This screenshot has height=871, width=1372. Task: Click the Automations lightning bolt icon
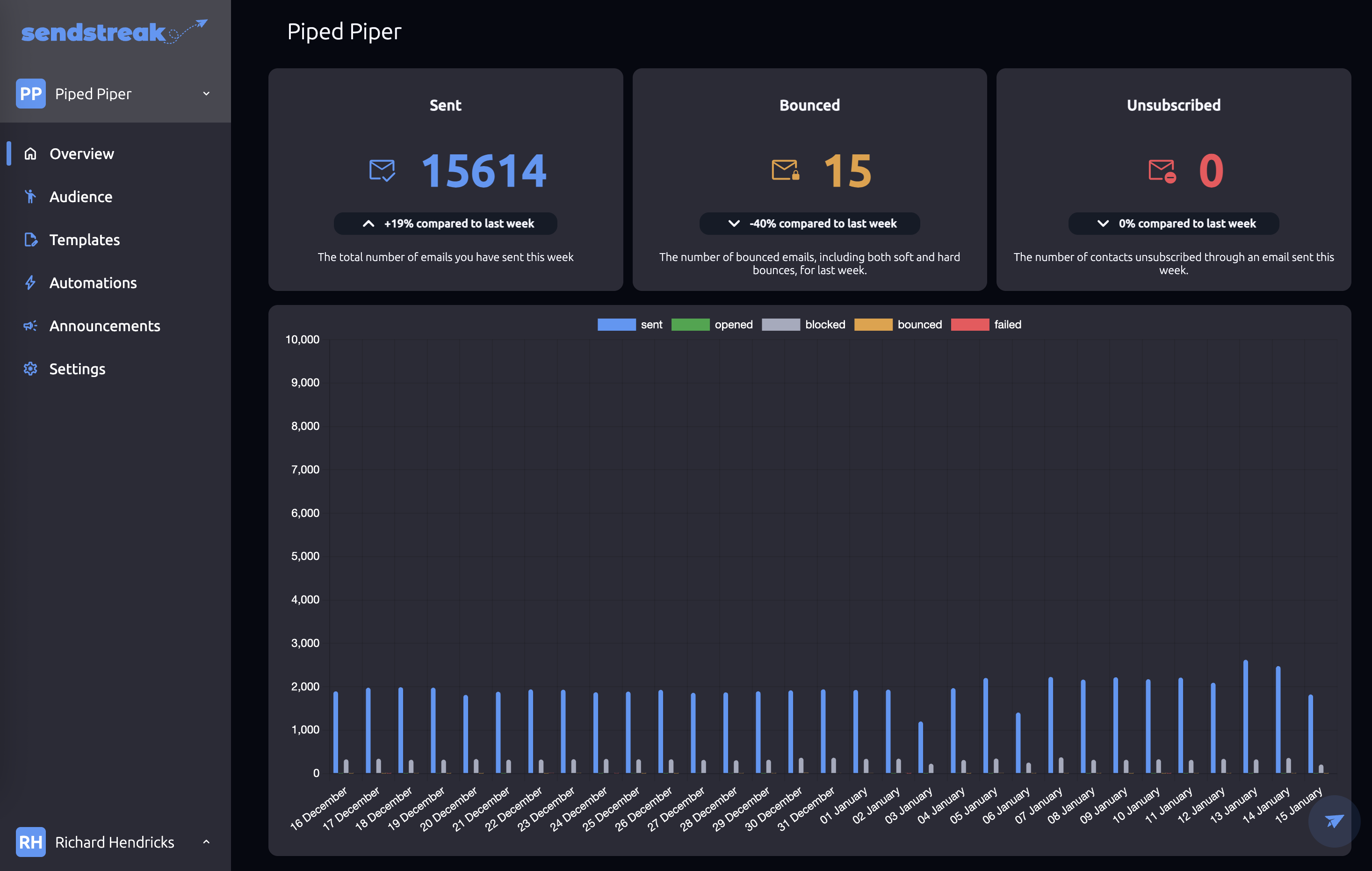coord(30,283)
